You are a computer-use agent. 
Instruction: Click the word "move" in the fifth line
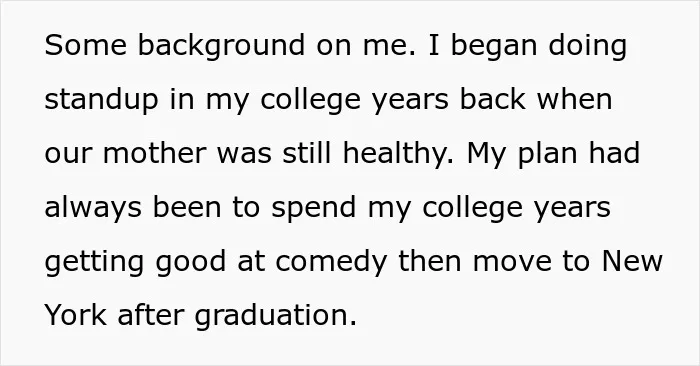pyautogui.click(x=512, y=263)
